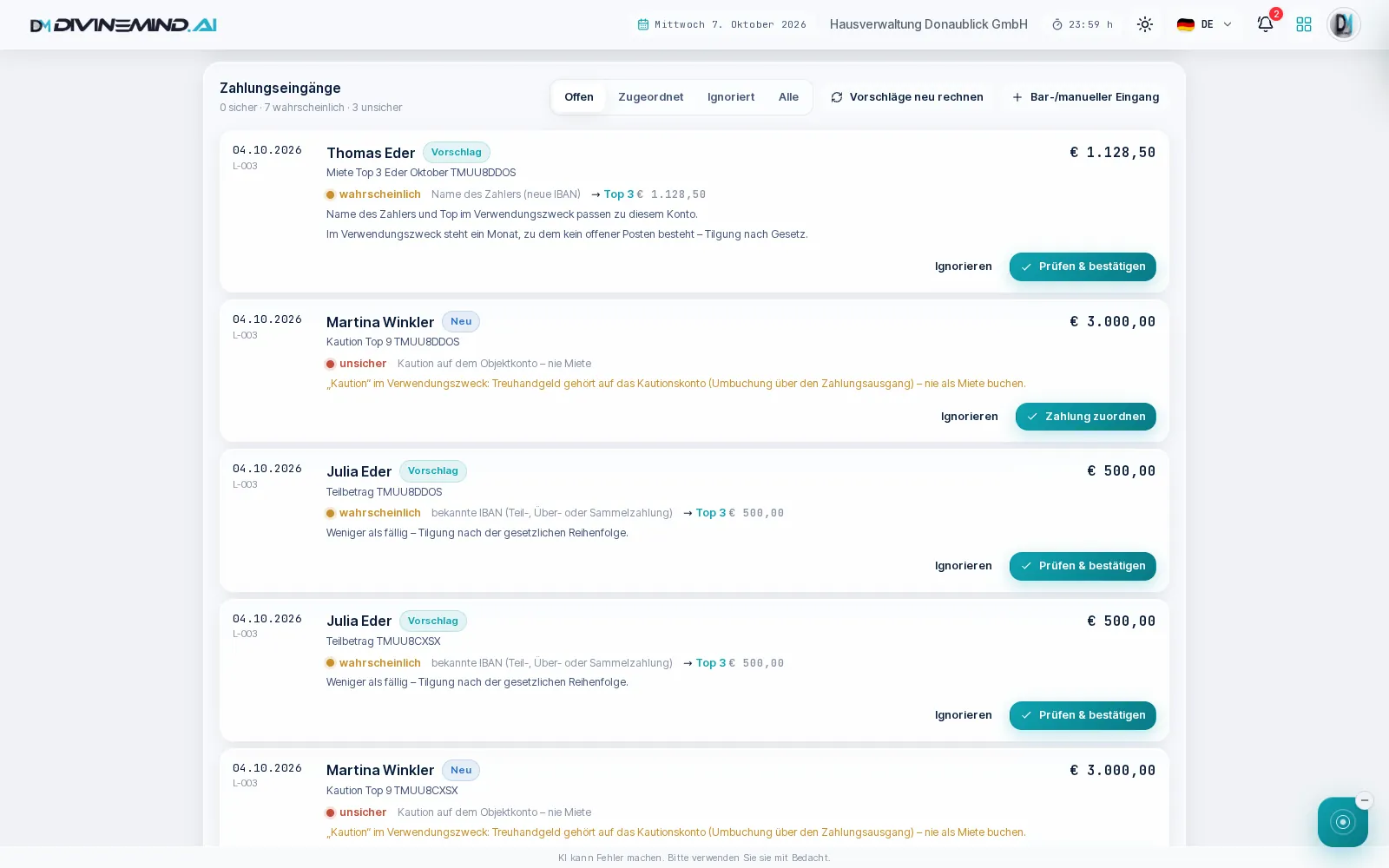This screenshot has height=868, width=1389.
Task: Open Top 3 link in Julia Eder TMUU8DDOS row
Action: coord(710,513)
